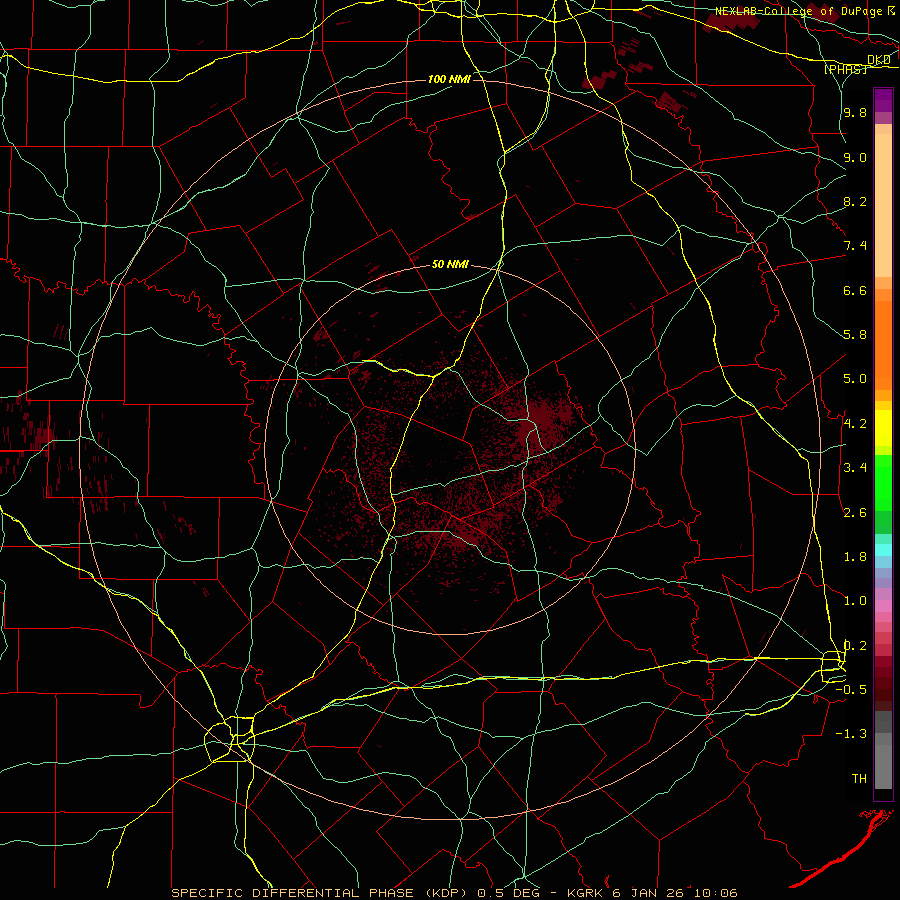Screen dimensions: 900x900
Task: Select the 1.0 scale label
Action: point(855,601)
